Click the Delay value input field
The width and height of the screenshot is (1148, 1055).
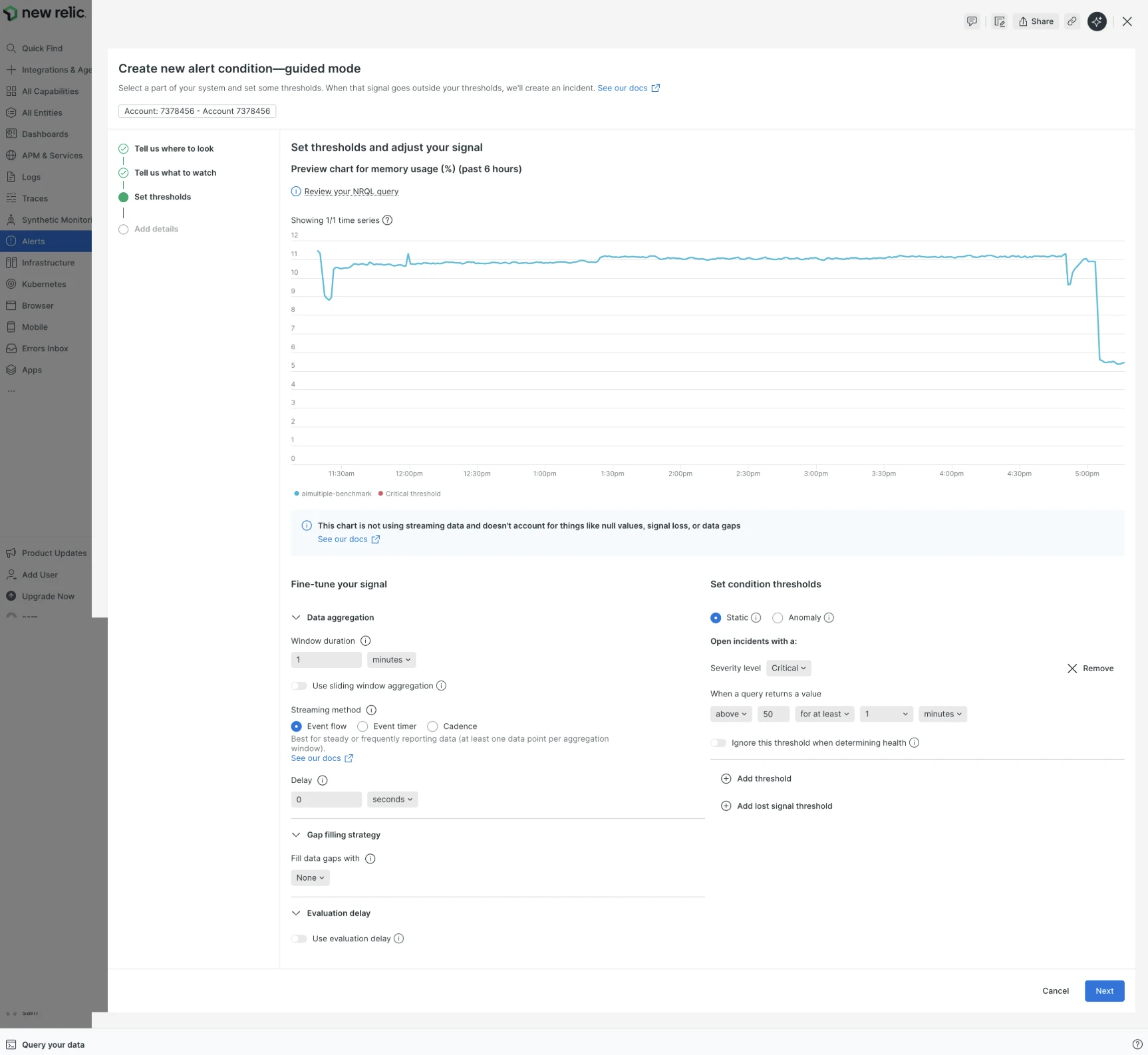[326, 800]
